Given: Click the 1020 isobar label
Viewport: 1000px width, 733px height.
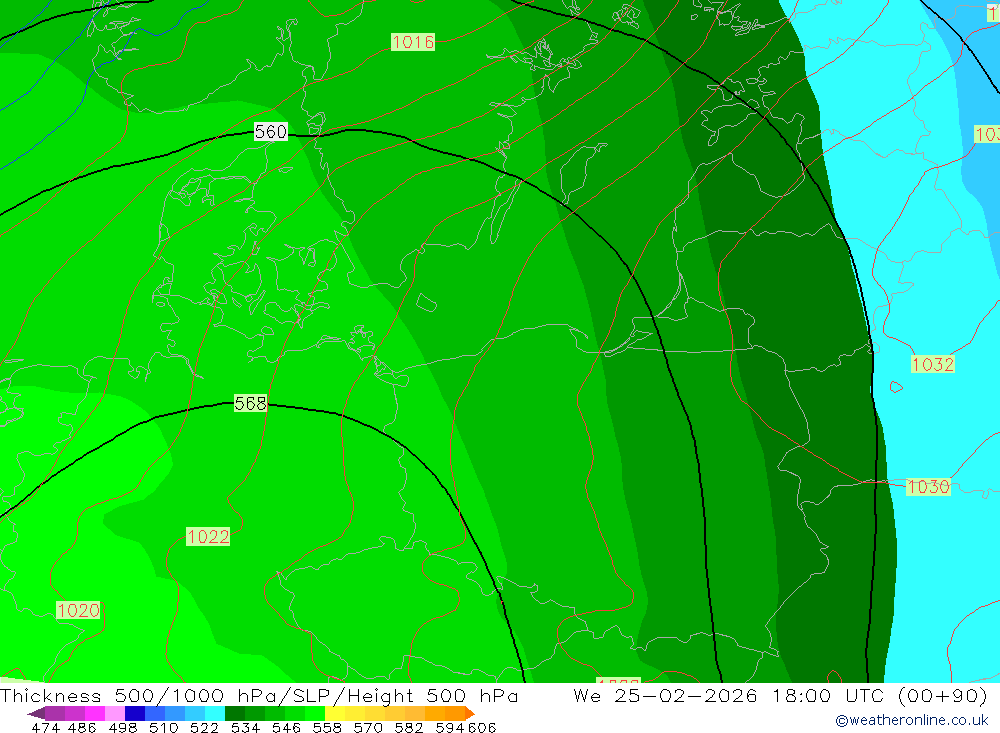Looking at the screenshot, I should point(78,611).
